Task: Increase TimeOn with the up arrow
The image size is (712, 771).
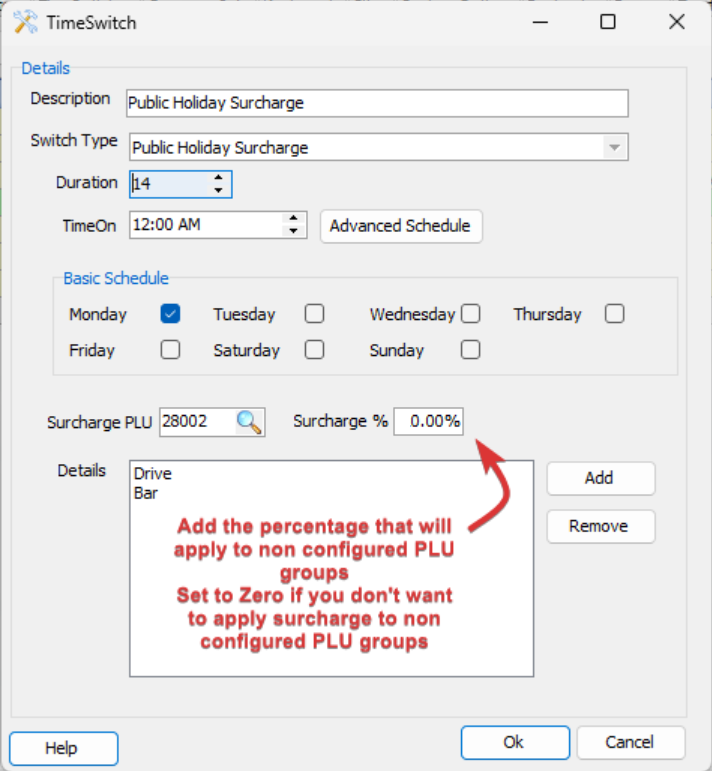Action: (x=294, y=218)
